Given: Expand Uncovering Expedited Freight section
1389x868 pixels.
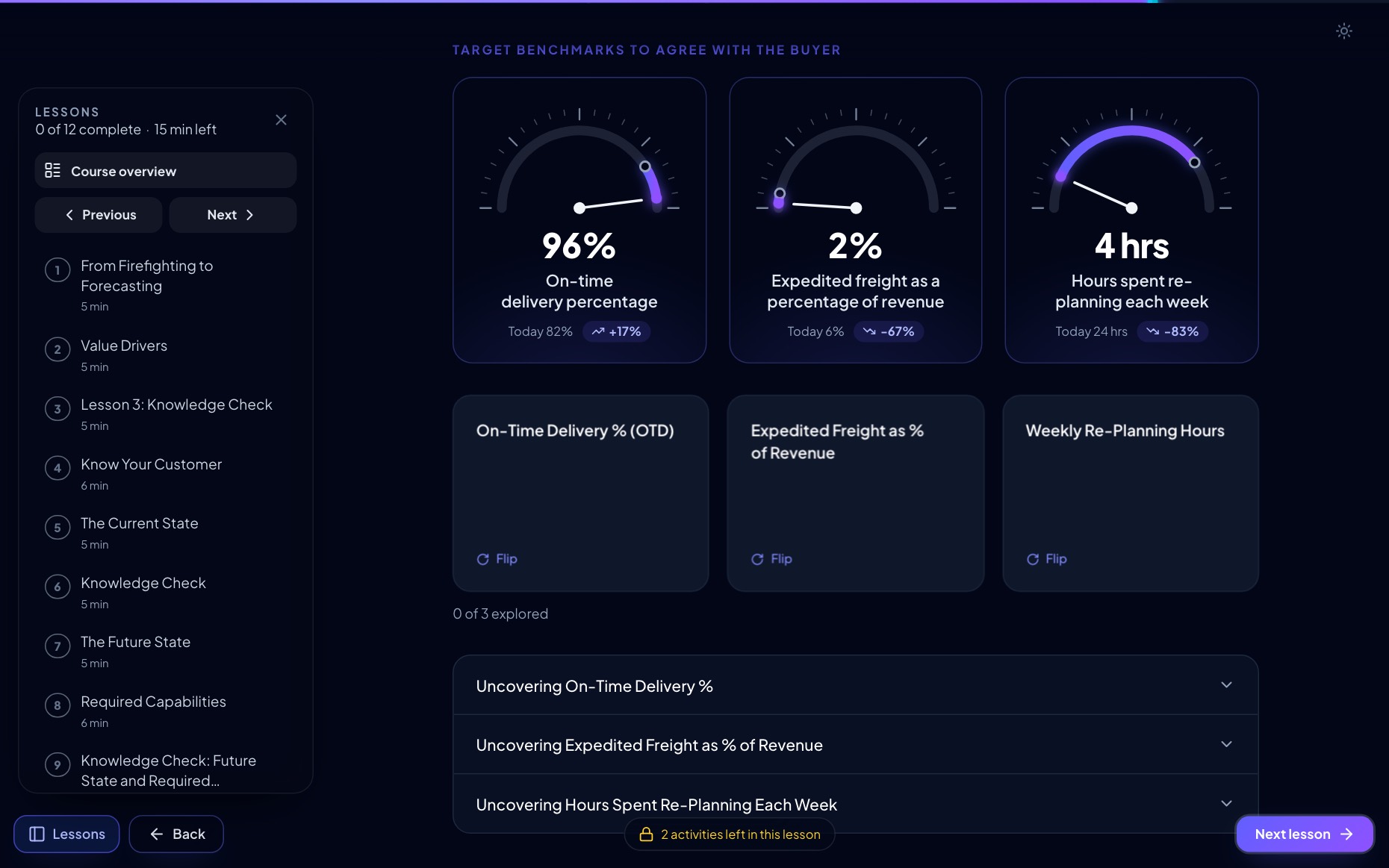Looking at the screenshot, I should (855, 745).
